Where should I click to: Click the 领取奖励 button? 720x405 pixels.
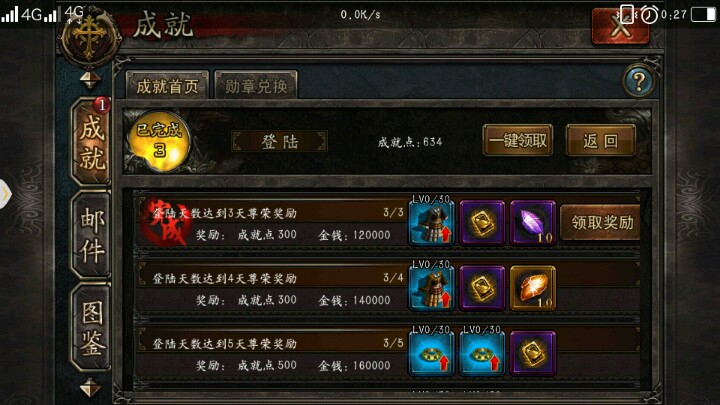[x=601, y=223]
